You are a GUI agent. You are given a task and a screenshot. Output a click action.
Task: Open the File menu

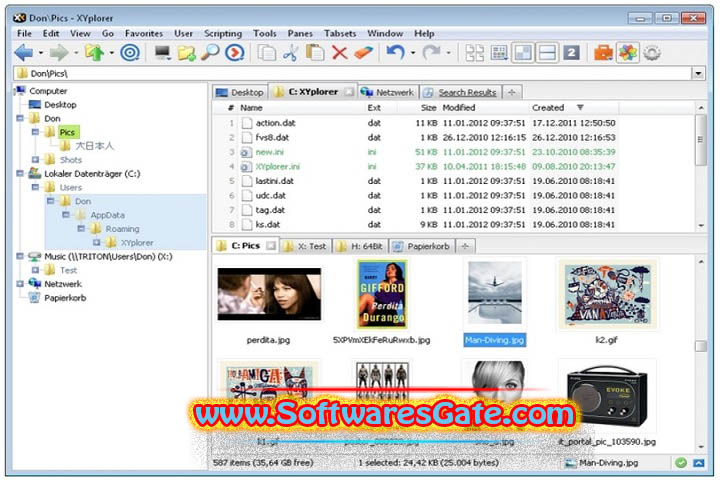[24, 34]
